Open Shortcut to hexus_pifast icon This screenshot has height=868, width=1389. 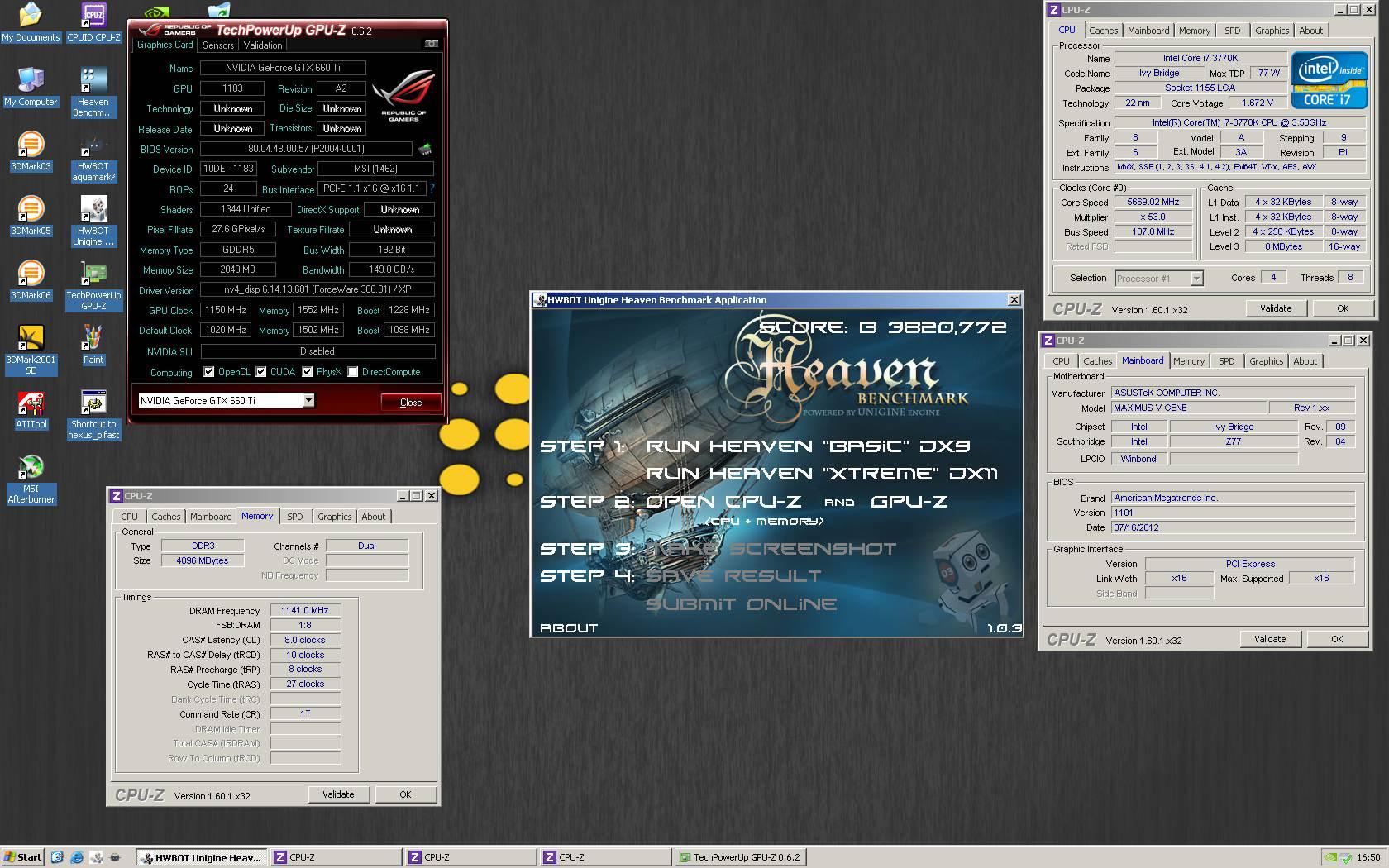(x=93, y=415)
